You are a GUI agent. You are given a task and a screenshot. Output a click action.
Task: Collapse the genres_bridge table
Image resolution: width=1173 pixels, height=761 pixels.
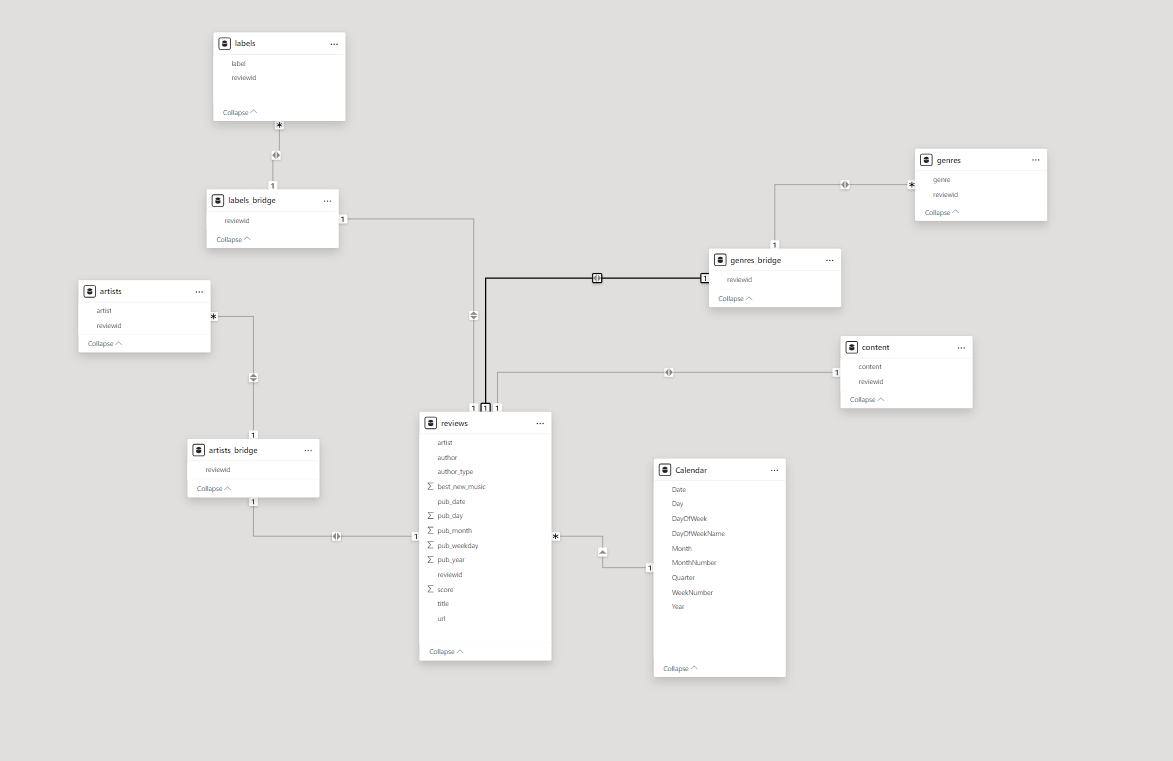click(735, 299)
